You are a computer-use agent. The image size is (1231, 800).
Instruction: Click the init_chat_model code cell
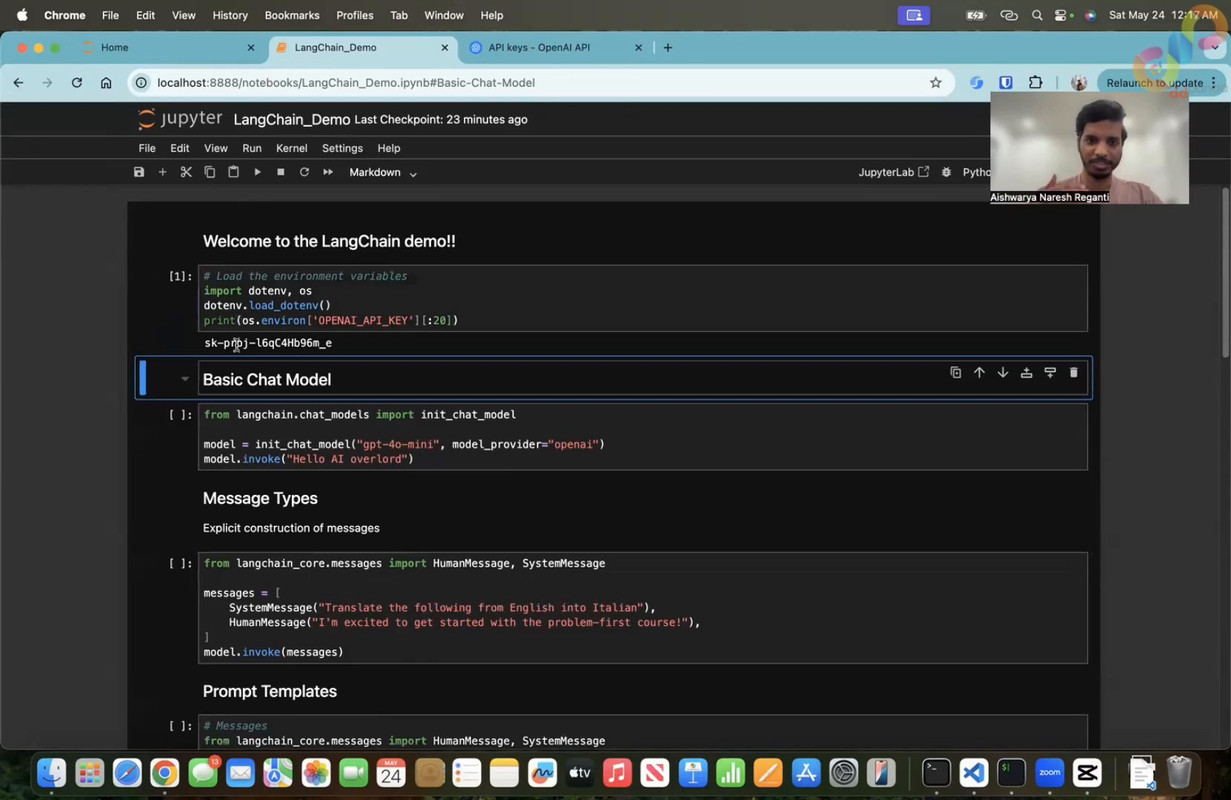[x=643, y=437]
